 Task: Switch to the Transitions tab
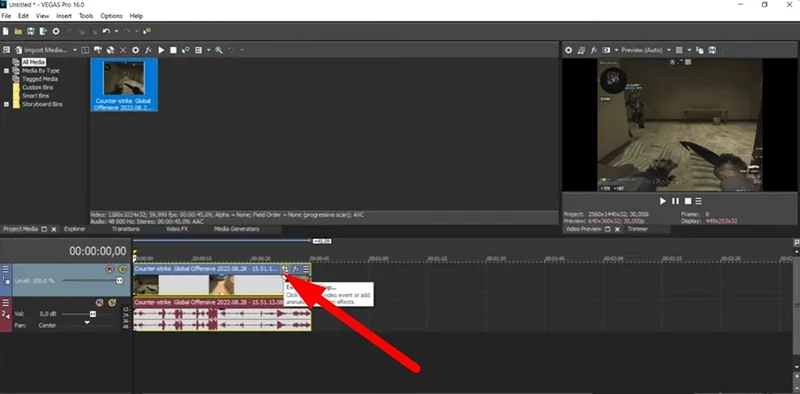pyautogui.click(x=126, y=229)
